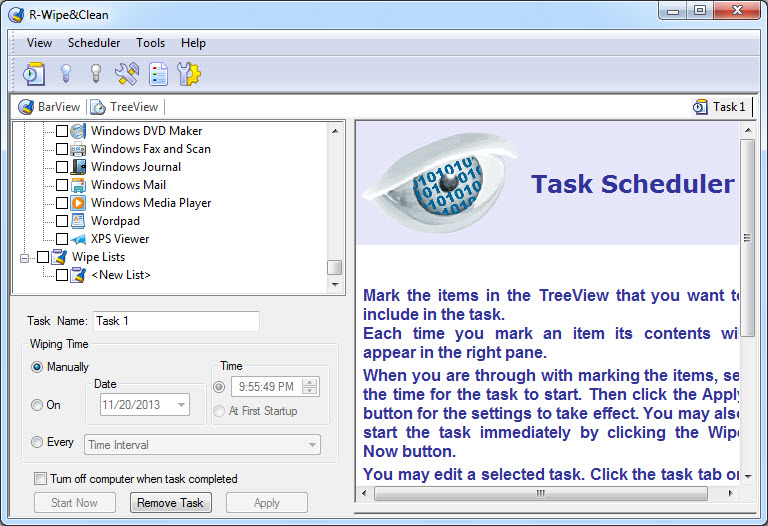Open the Help menu
This screenshot has width=768, height=526.
point(193,43)
